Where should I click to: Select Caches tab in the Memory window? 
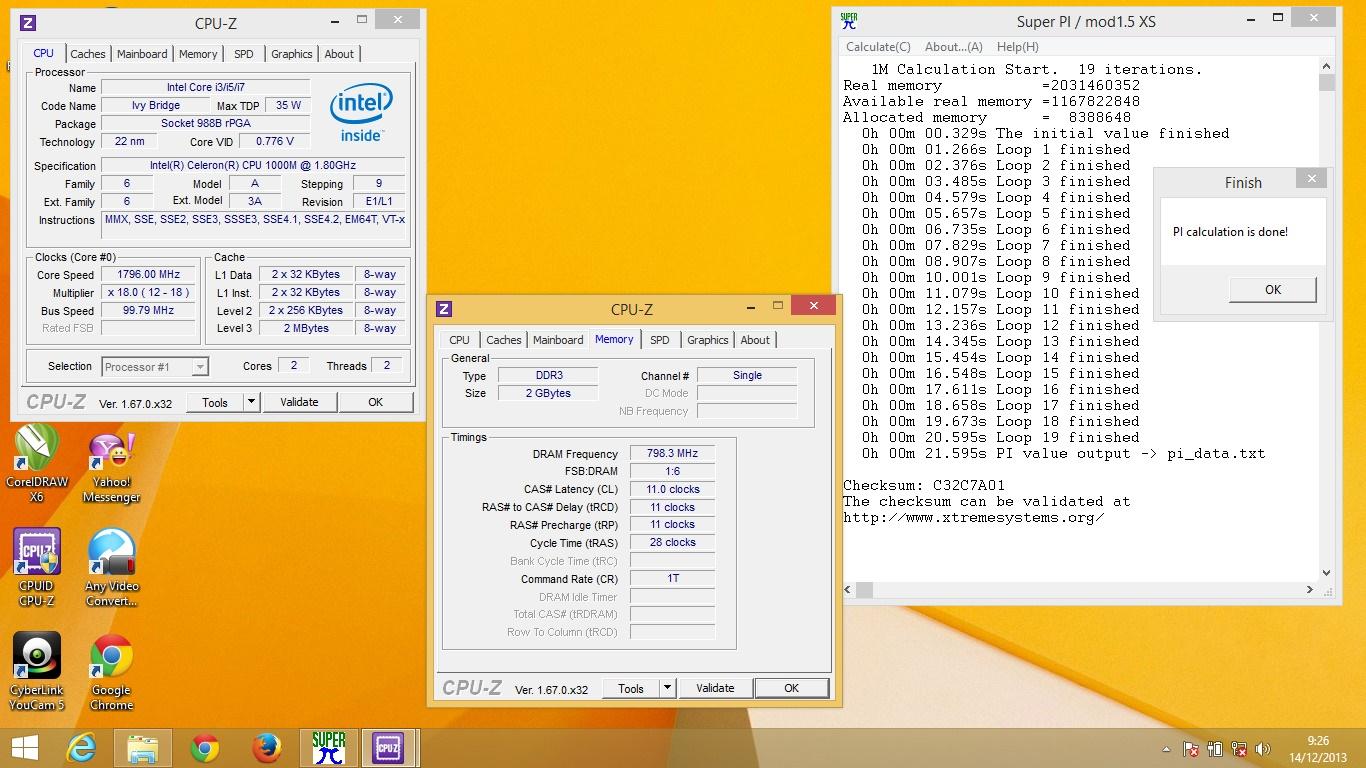503,340
